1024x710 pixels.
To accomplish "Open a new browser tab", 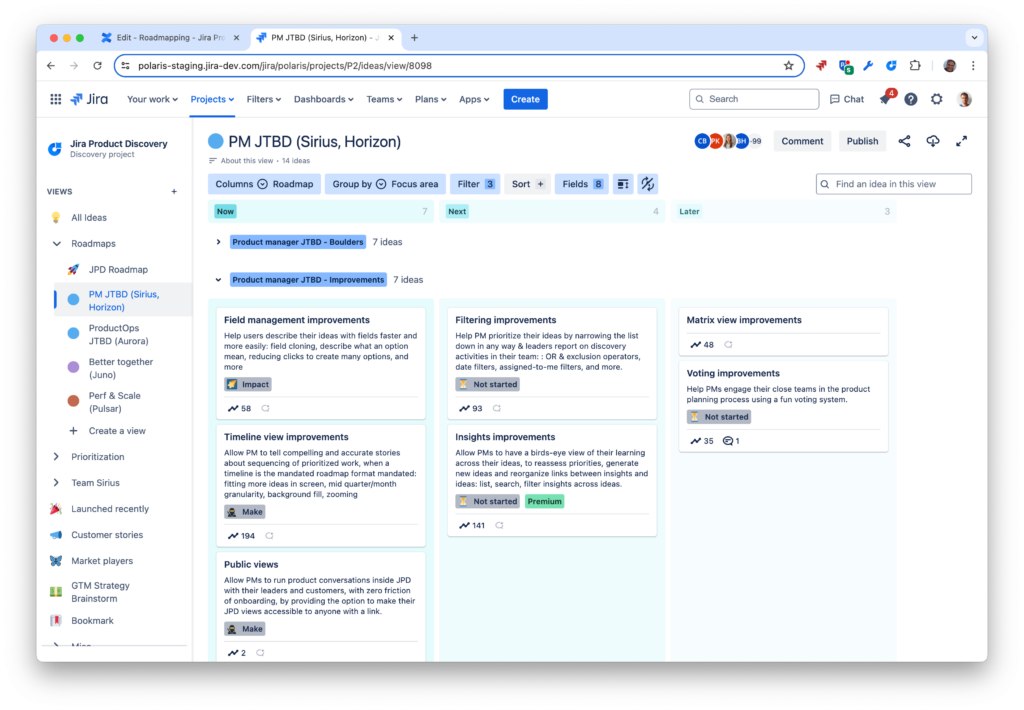I will click(x=414, y=38).
